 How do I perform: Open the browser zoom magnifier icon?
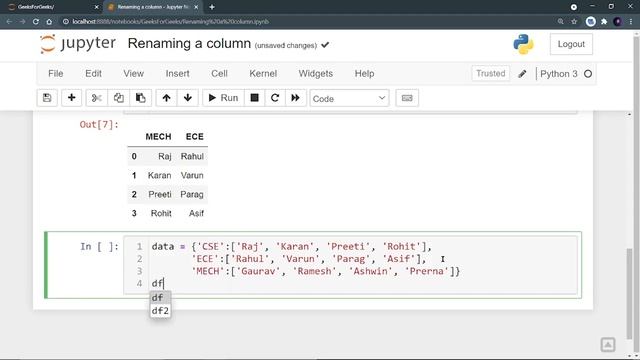pos(560,22)
